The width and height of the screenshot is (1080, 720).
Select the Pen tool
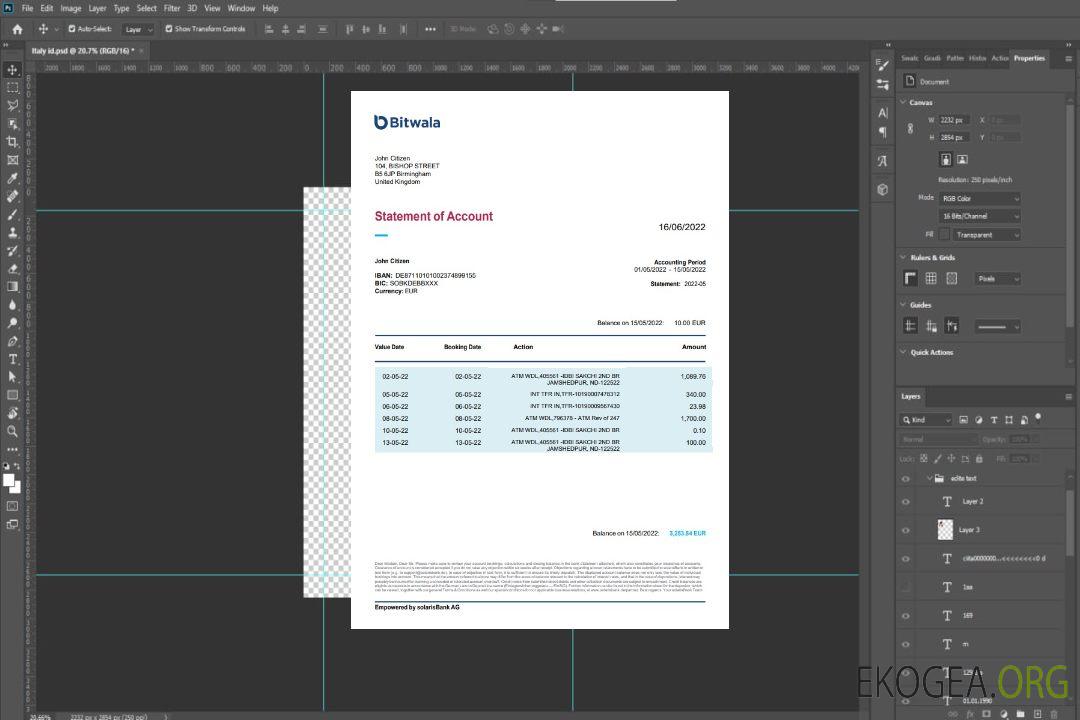(12, 341)
